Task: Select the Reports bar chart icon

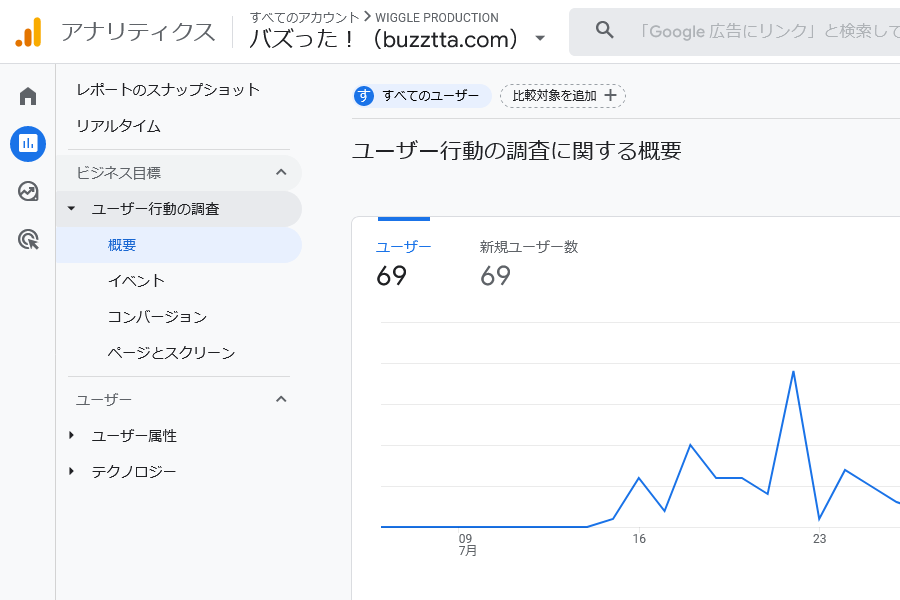Action: point(28,143)
